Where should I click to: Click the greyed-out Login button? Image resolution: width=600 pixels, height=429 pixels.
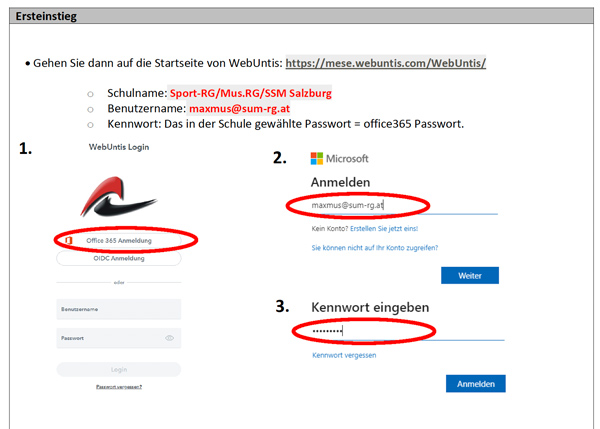coord(119,370)
